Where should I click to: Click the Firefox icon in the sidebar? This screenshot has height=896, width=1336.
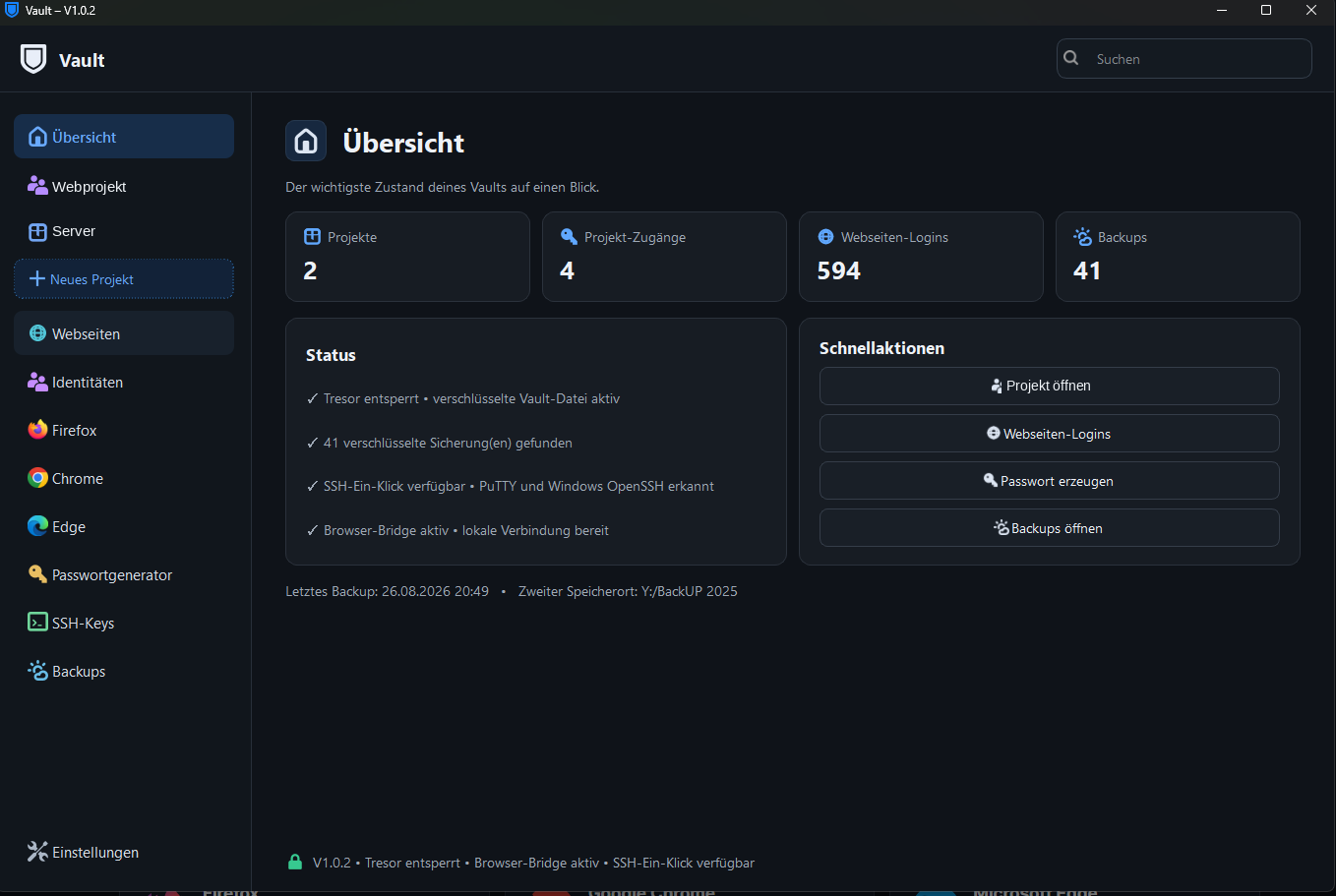37,430
